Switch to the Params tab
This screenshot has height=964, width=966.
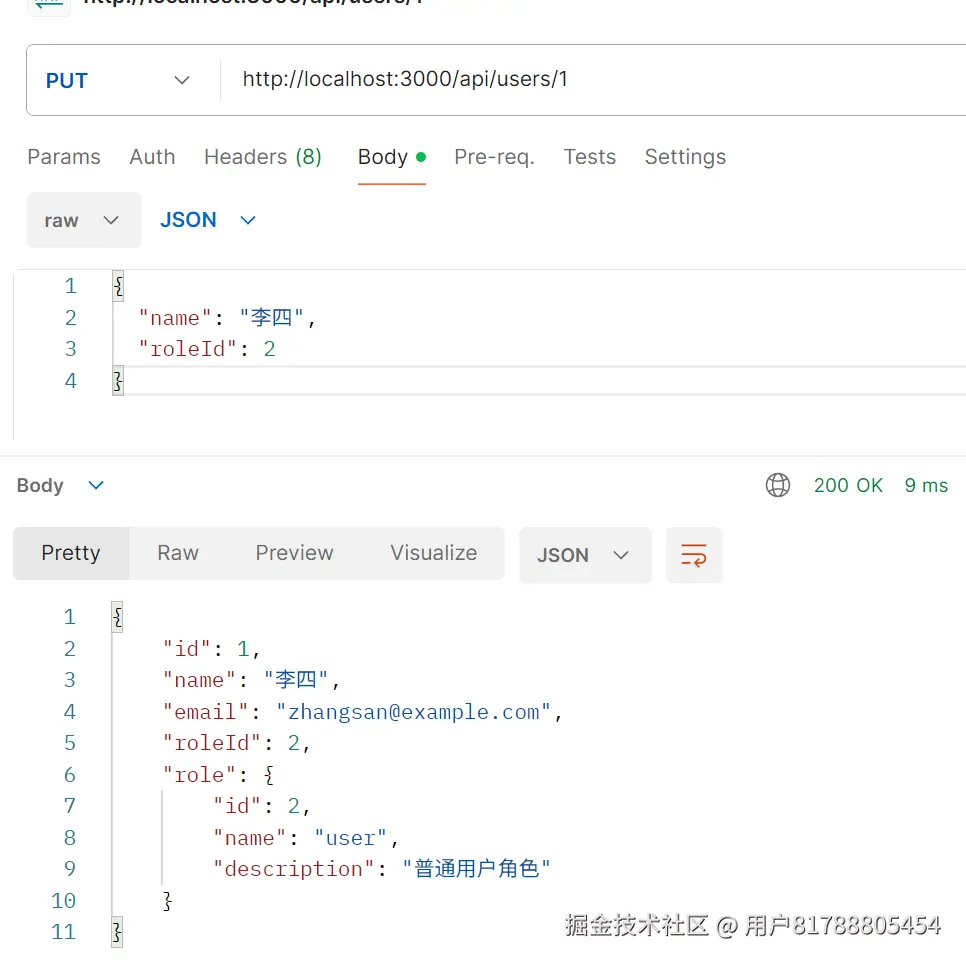click(x=64, y=157)
